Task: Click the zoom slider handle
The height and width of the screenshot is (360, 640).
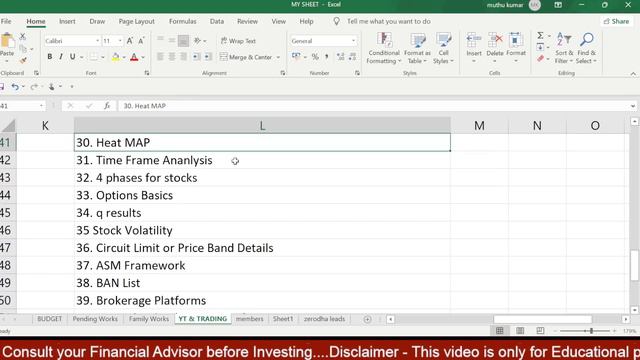Action: coord(591,331)
